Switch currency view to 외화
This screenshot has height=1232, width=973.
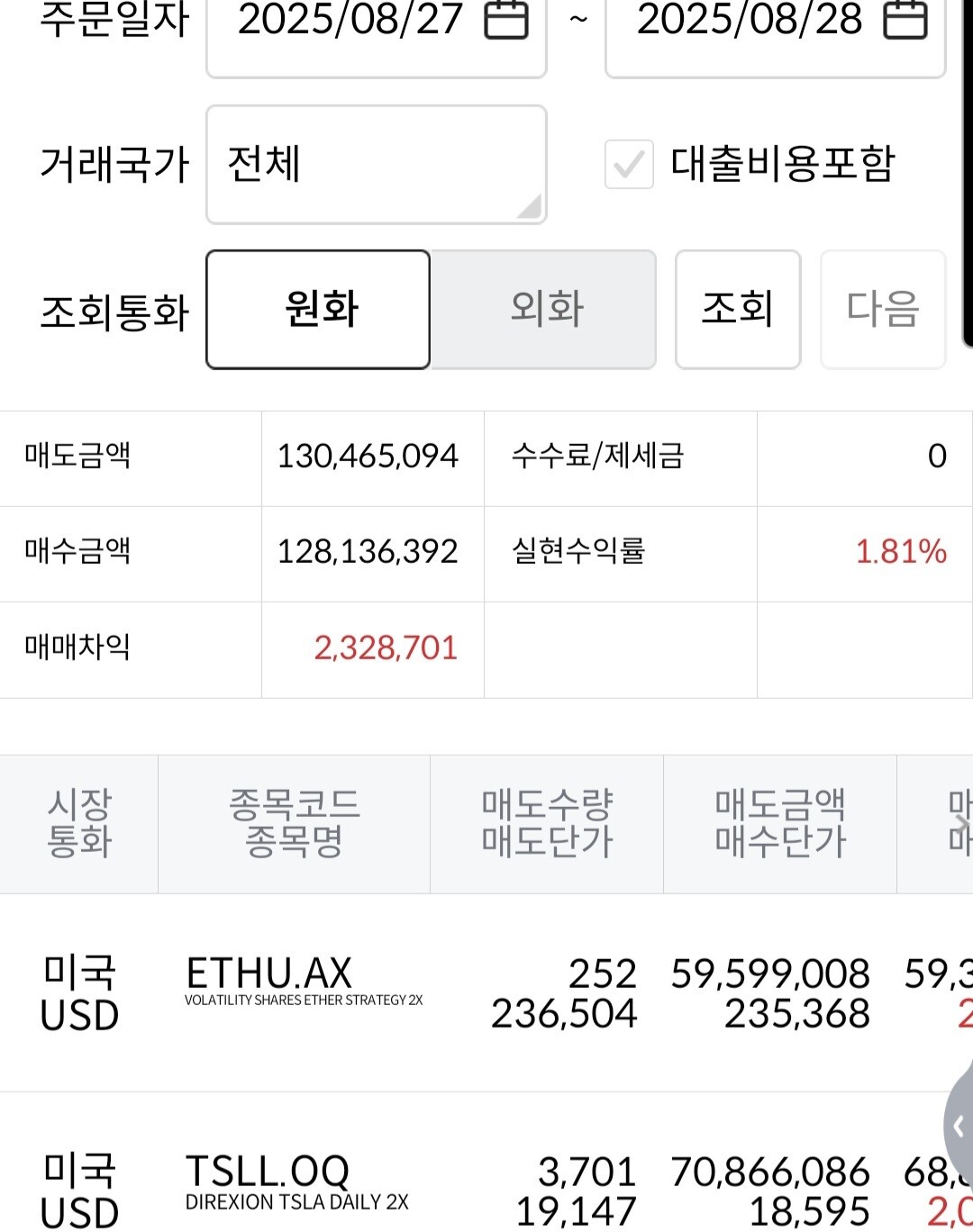(544, 309)
